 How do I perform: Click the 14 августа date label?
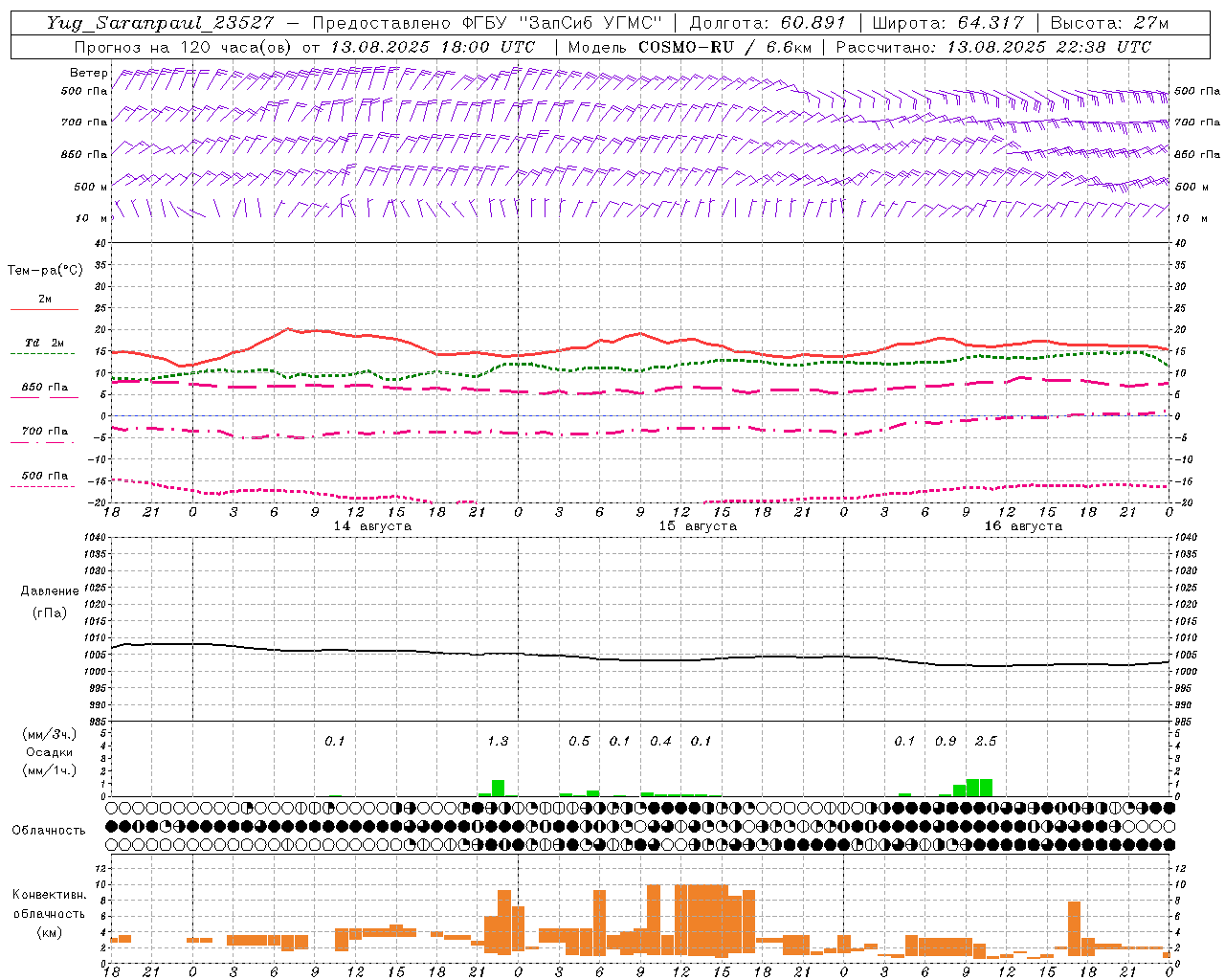click(x=372, y=526)
